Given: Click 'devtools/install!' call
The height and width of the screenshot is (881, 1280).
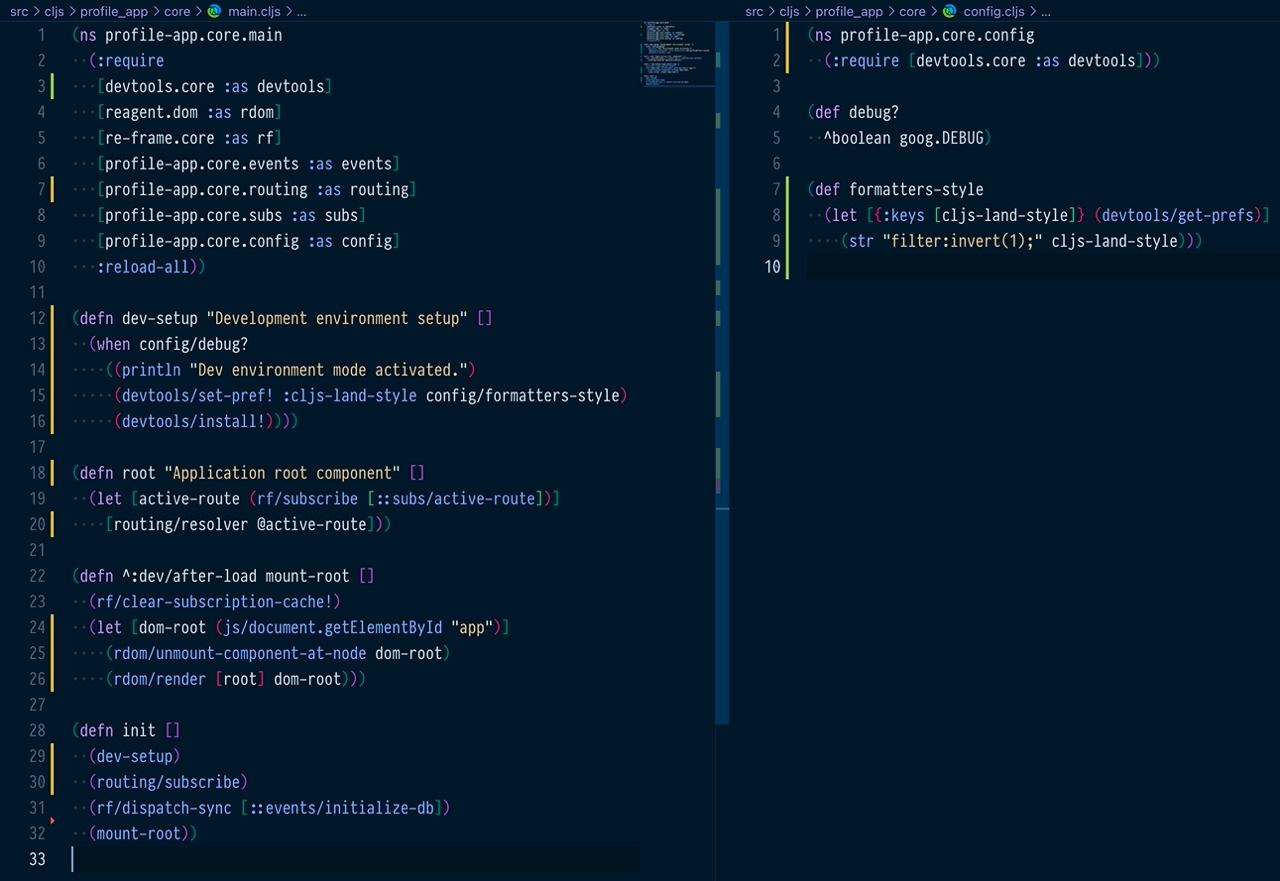Looking at the screenshot, I should pos(193,421).
